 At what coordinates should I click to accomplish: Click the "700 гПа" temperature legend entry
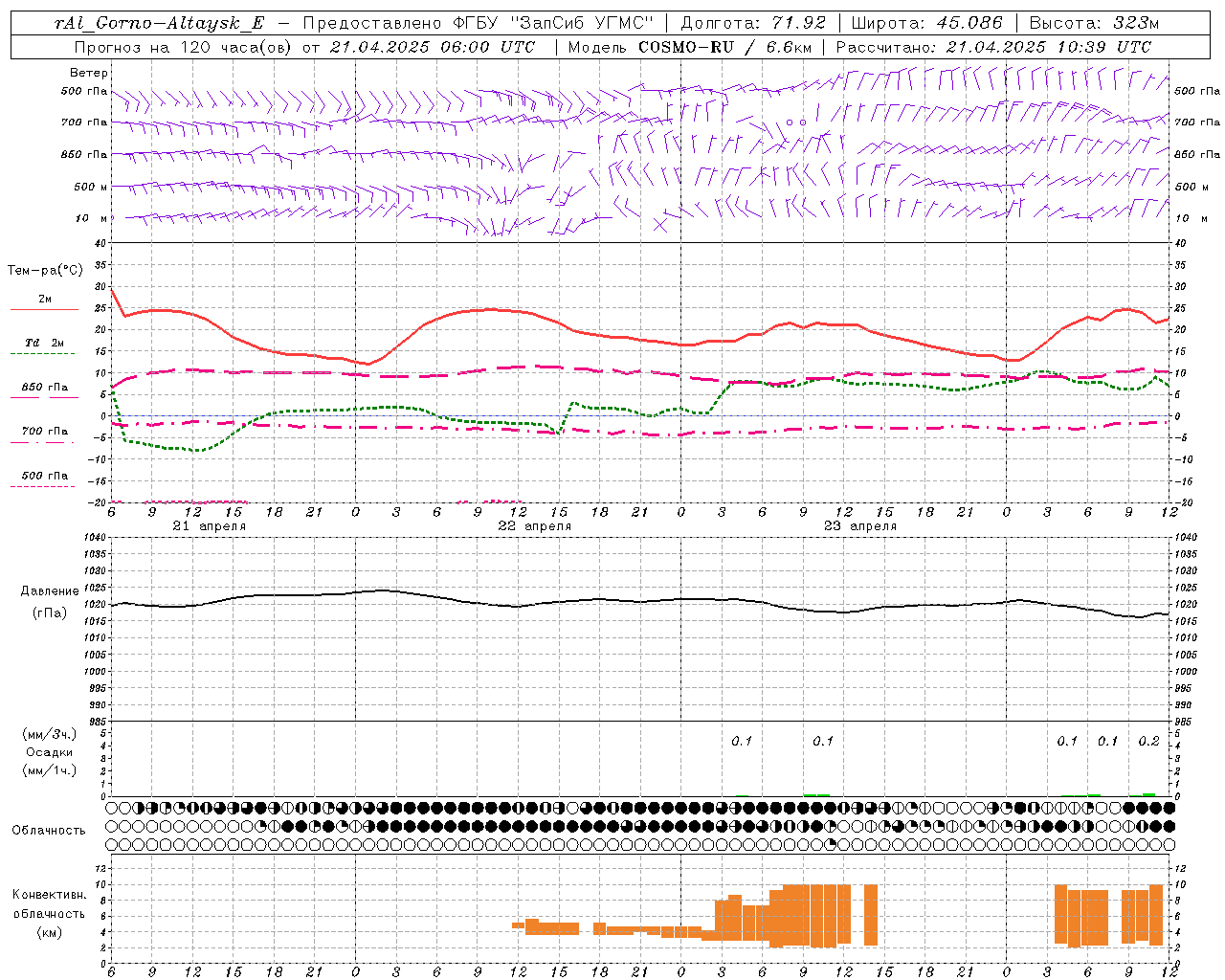[45, 432]
